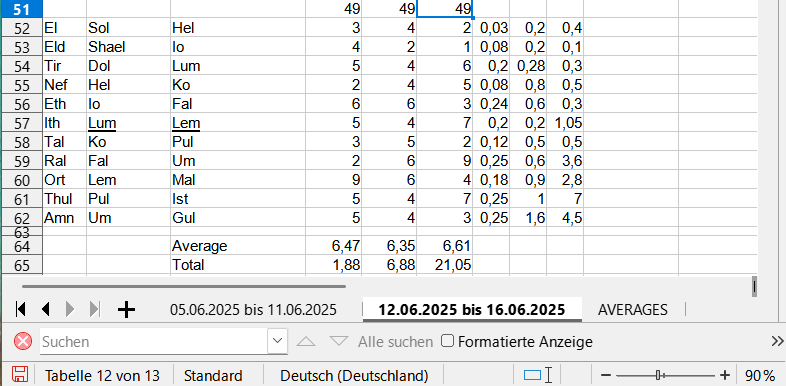Screen dimensions: 786x386
Task: Select the cell with value 4,5
Action: [x=565, y=219]
